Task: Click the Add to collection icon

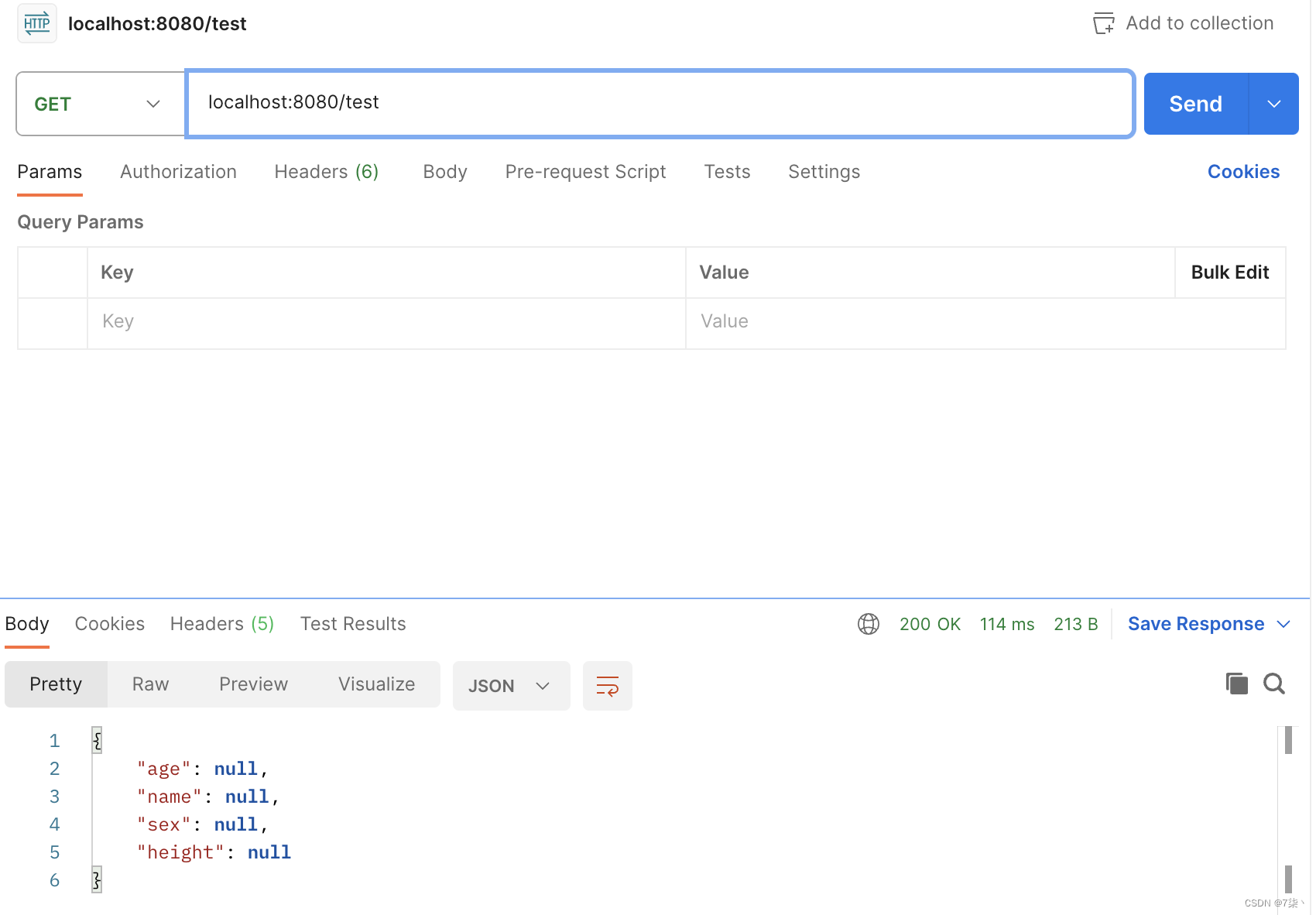Action: [x=1103, y=23]
